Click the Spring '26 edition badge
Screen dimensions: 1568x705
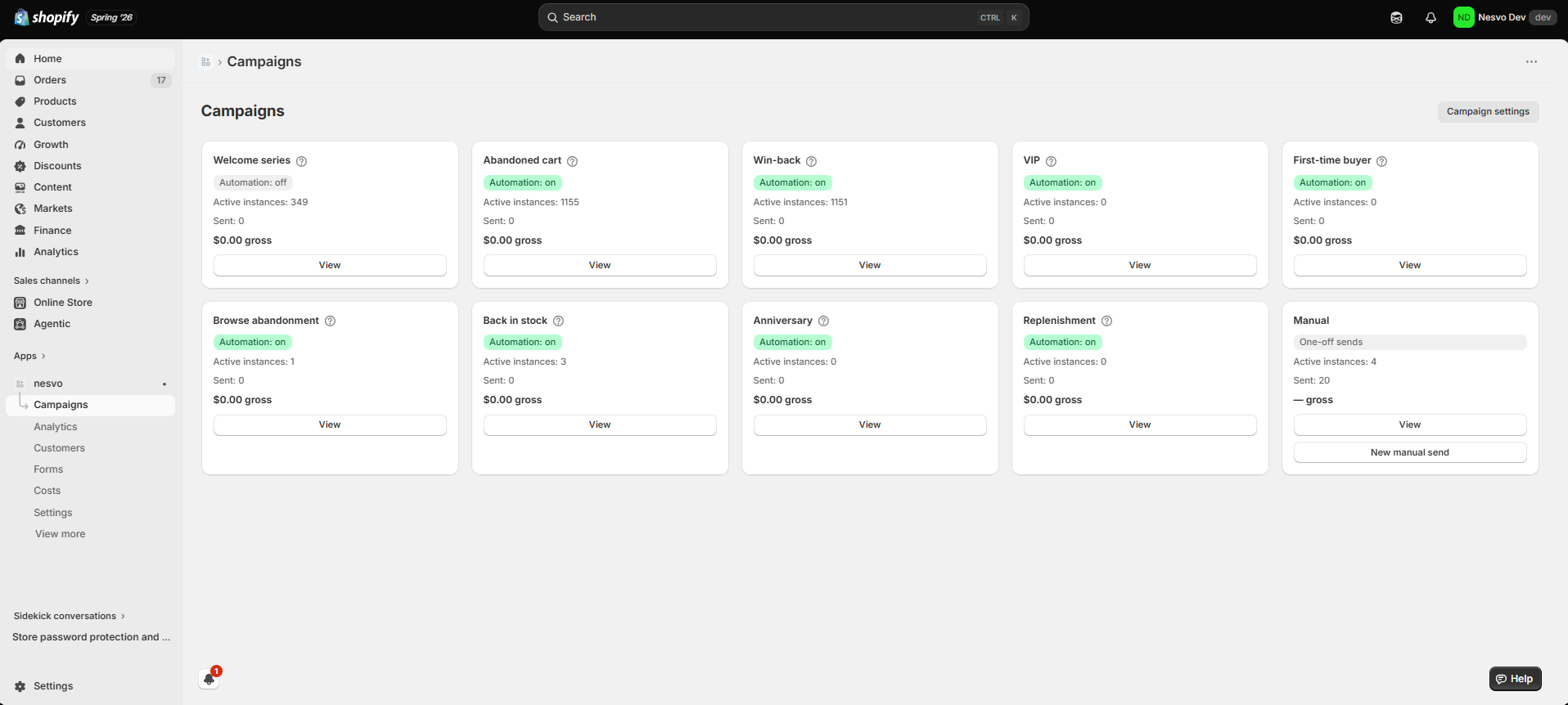pos(111,17)
